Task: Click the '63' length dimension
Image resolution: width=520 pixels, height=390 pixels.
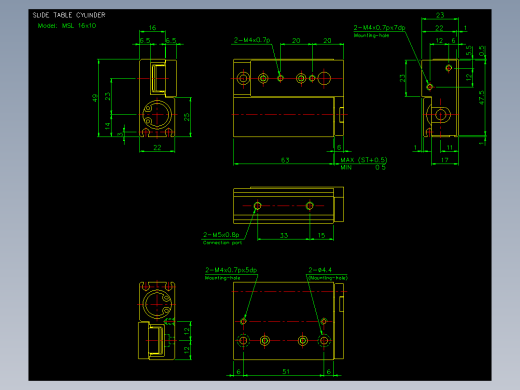Action: click(x=285, y=160)
